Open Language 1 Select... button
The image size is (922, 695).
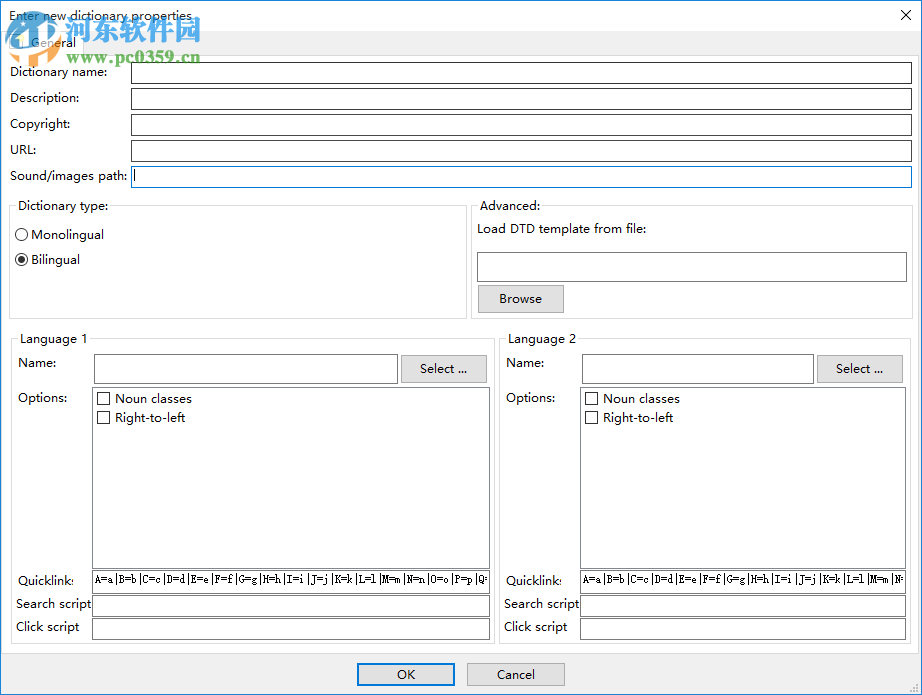443,369
